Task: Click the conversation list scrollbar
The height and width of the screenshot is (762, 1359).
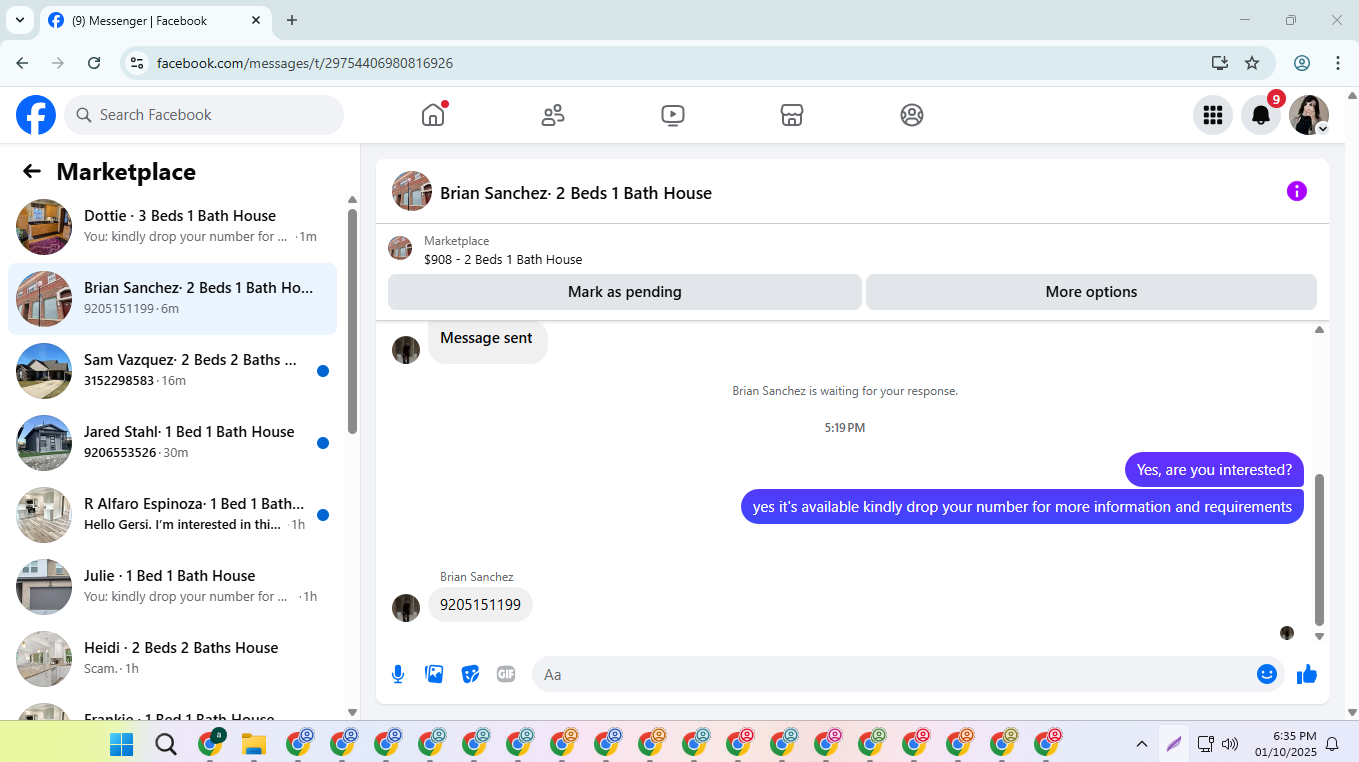Action: [x=352, y=320]
